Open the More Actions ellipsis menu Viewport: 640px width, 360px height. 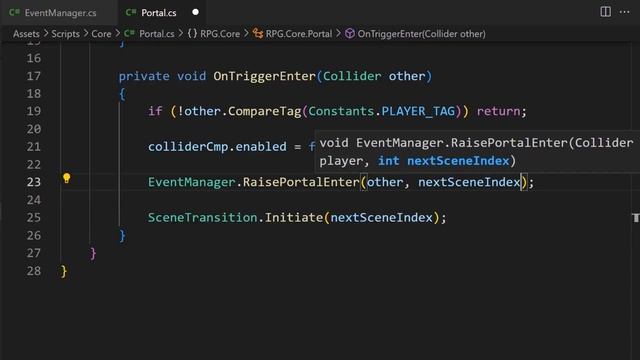pos(624,12)
